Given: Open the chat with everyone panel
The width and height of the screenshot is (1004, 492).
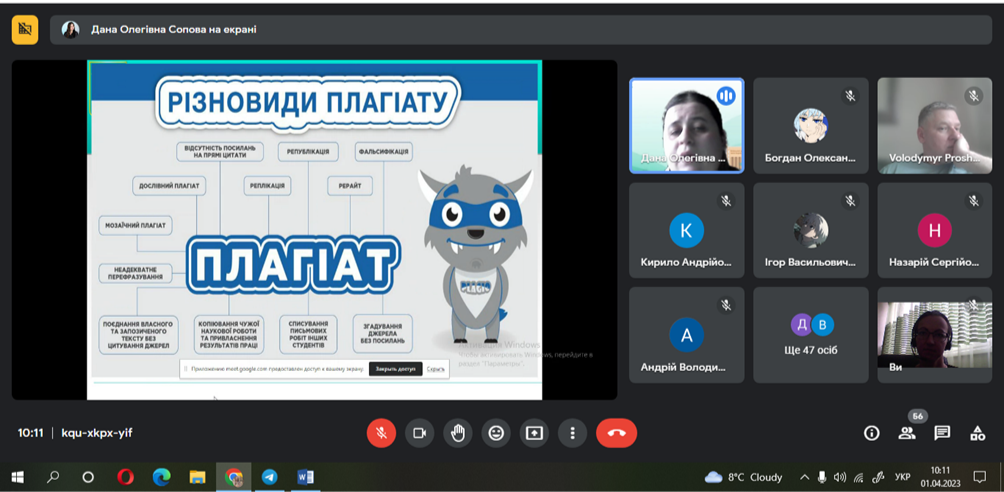Looking at the screenshot, I should click(x=942, y=433).
